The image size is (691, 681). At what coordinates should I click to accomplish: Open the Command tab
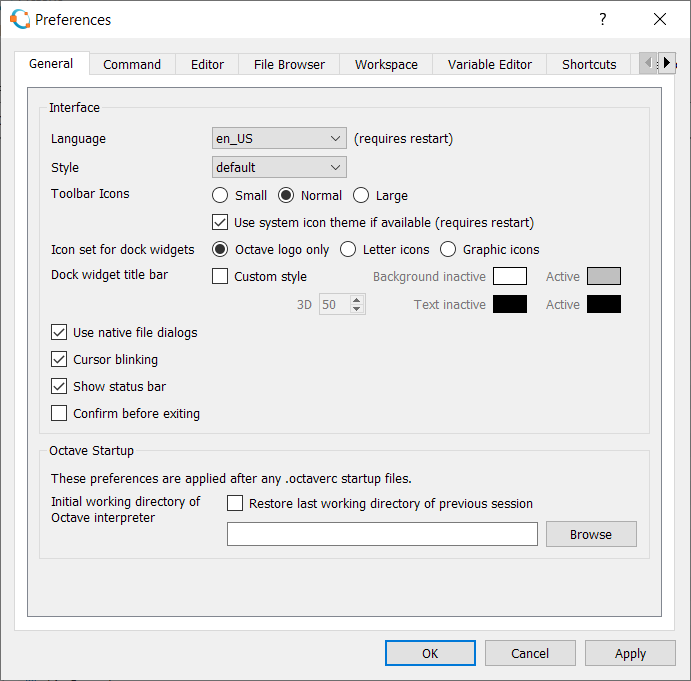[132, 65]
